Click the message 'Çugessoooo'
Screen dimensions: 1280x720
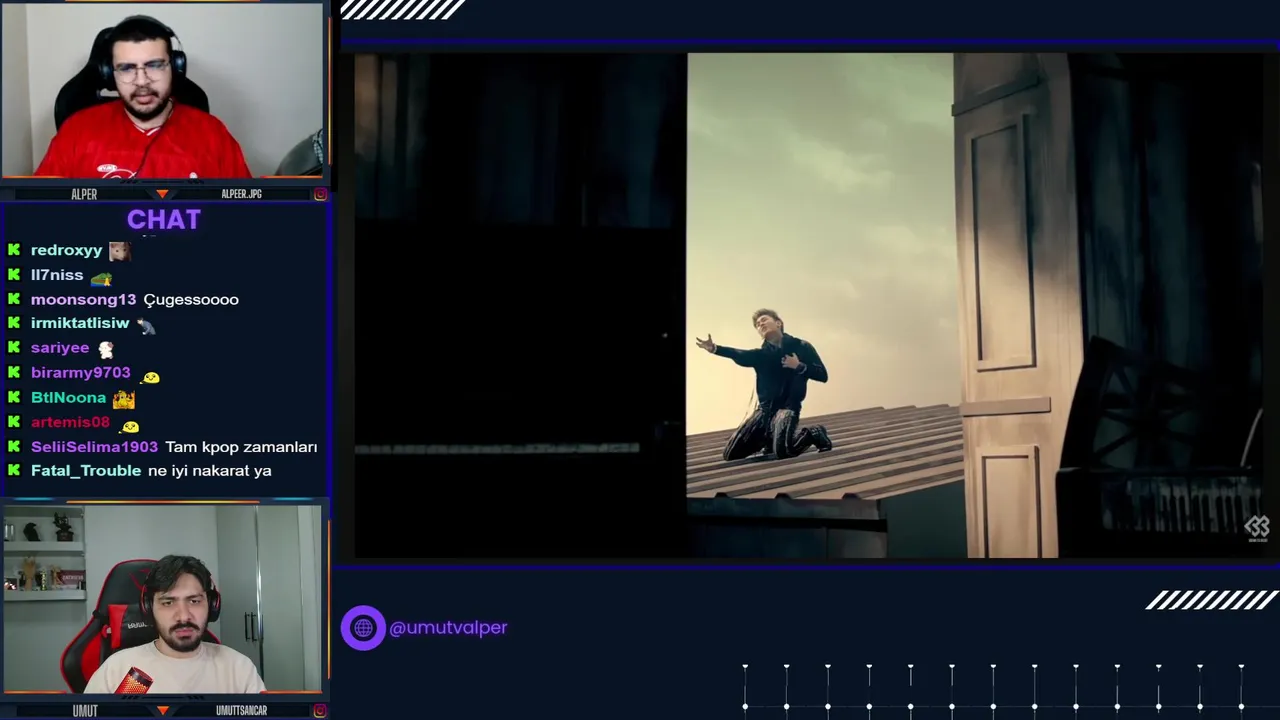point(191,300)
